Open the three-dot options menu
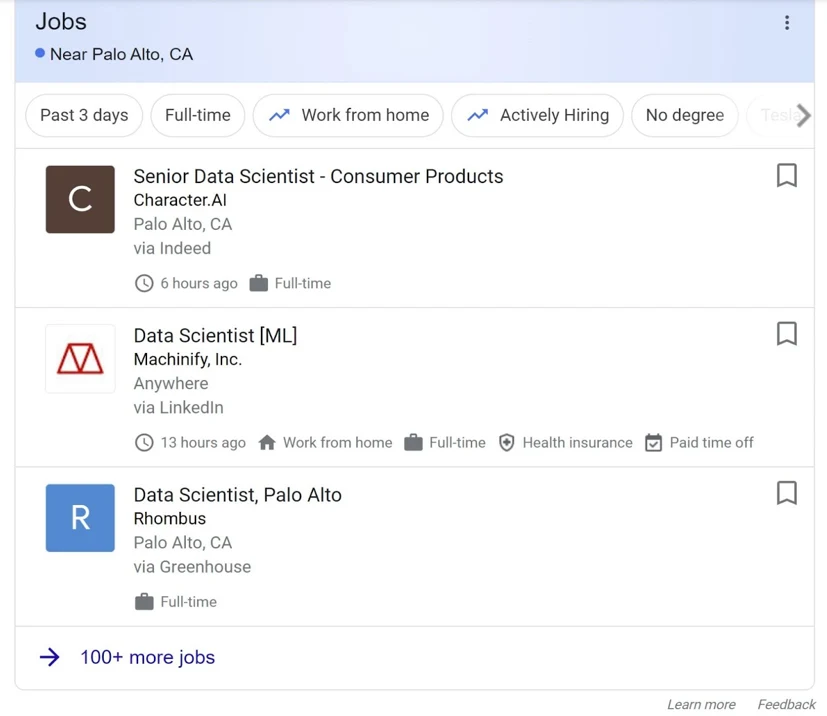827x716 pixels. point(787,22)
